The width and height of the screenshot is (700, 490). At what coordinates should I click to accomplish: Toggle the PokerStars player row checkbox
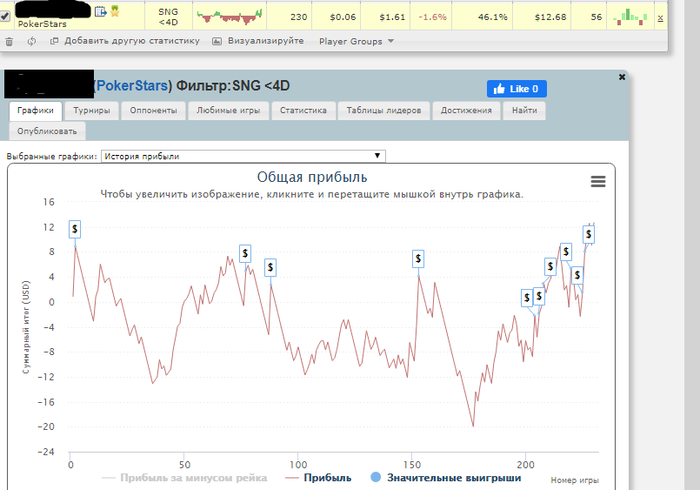[5, 17]
